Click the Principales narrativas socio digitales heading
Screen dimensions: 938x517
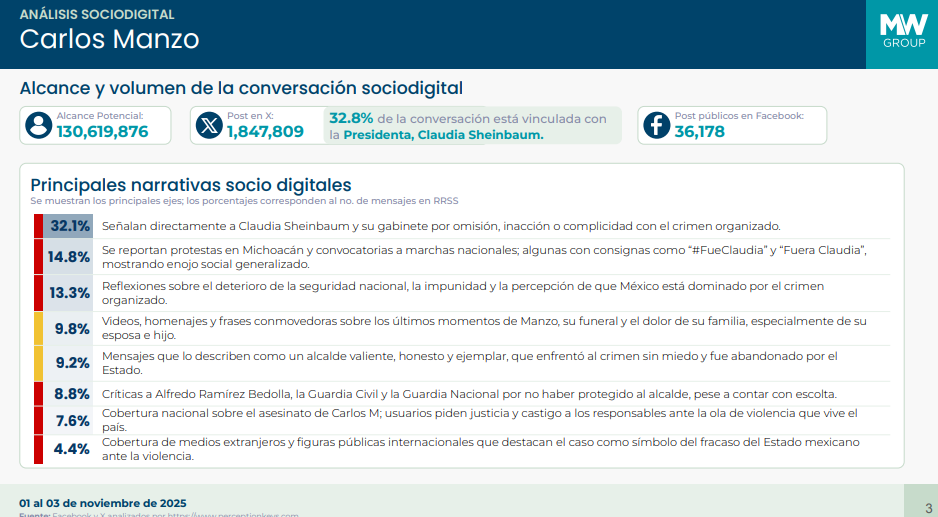(191, 185)
